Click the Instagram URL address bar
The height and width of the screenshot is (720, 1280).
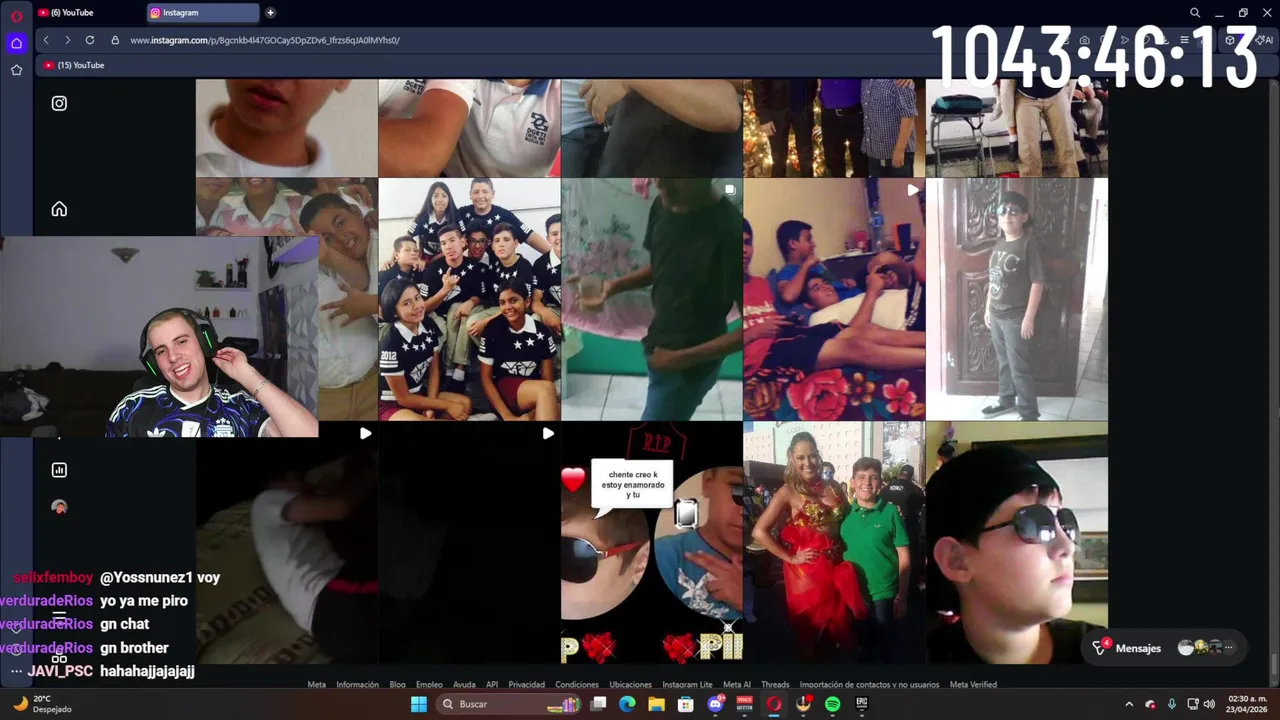265,40
